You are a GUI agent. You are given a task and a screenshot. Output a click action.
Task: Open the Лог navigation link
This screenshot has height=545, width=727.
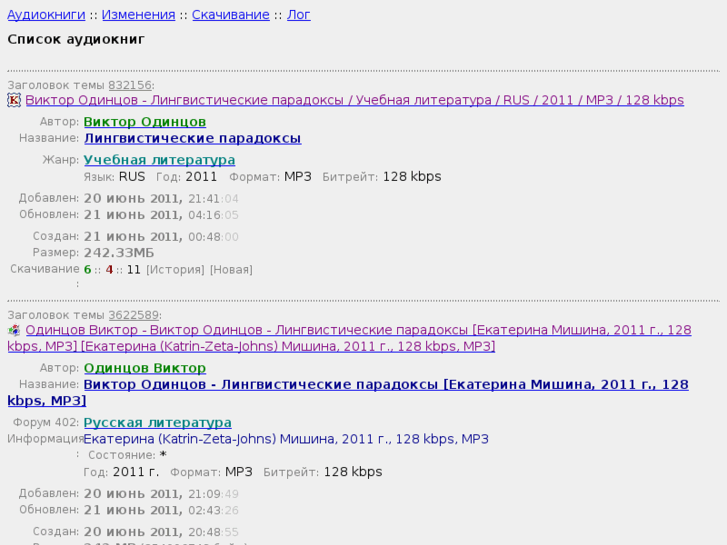point(299,15)
